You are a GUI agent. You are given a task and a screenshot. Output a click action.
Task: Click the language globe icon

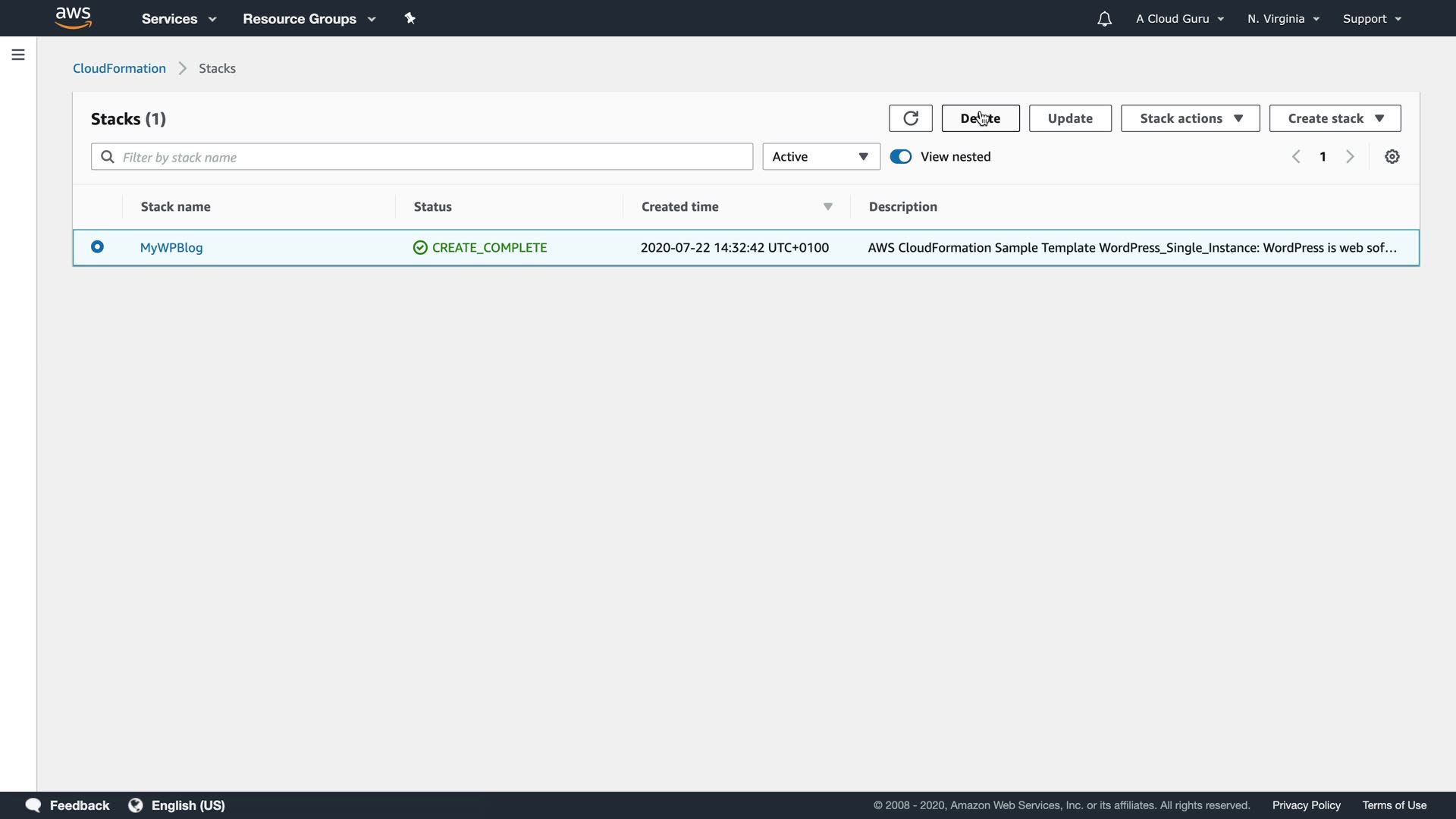(x=136, y=805)
